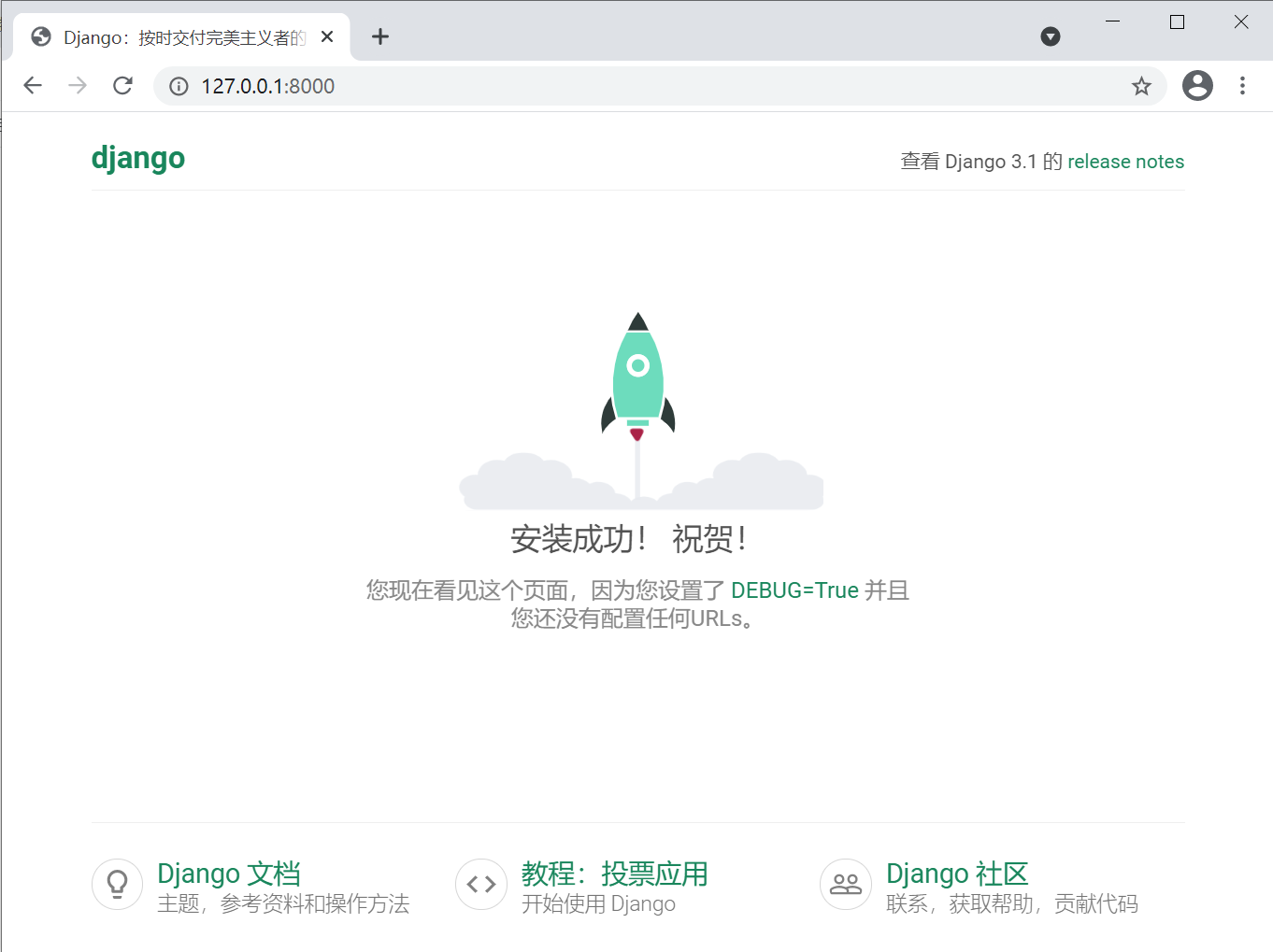This screenshot has height=952, width=1273.
Task: Click the people community icon
Action: click(x=845, y=884)
